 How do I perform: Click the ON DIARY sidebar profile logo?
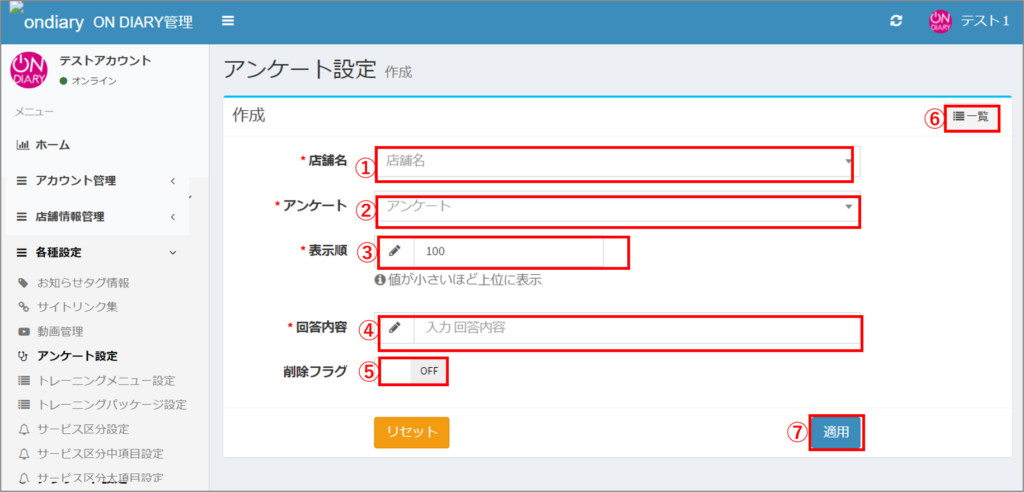29,70
